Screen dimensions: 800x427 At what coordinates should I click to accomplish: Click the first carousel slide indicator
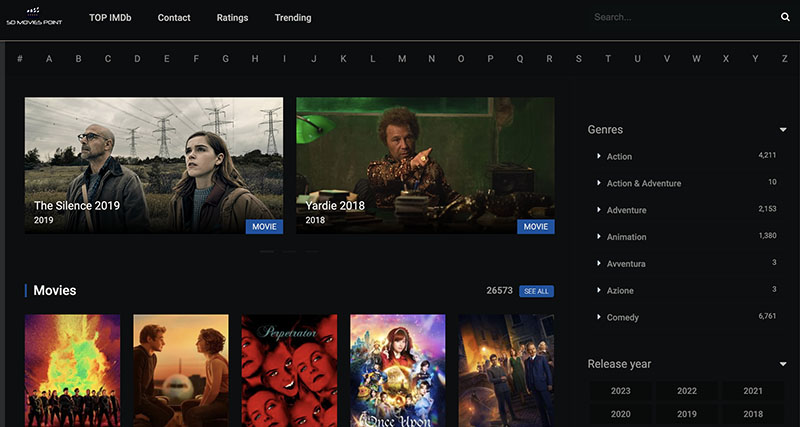(267, 252)
